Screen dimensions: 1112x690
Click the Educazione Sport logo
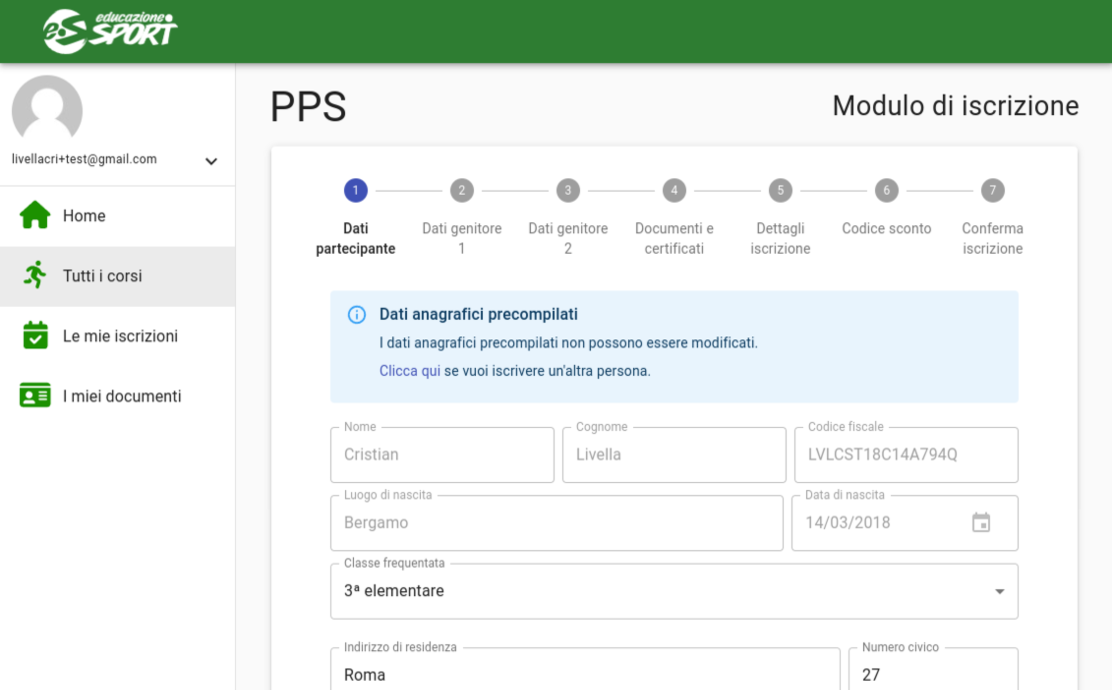coord(110,30)
